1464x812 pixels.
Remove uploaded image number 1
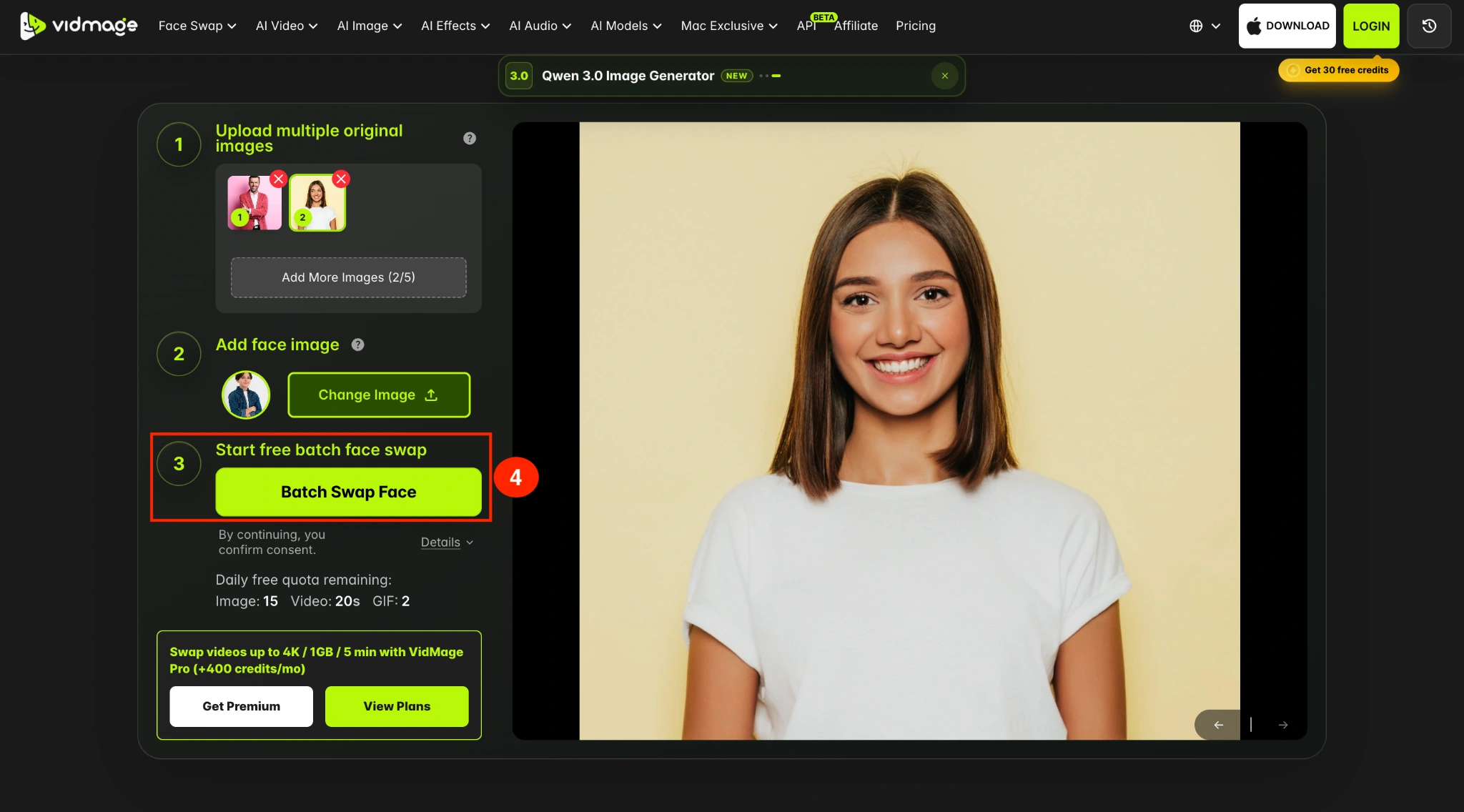coord(279,179)
